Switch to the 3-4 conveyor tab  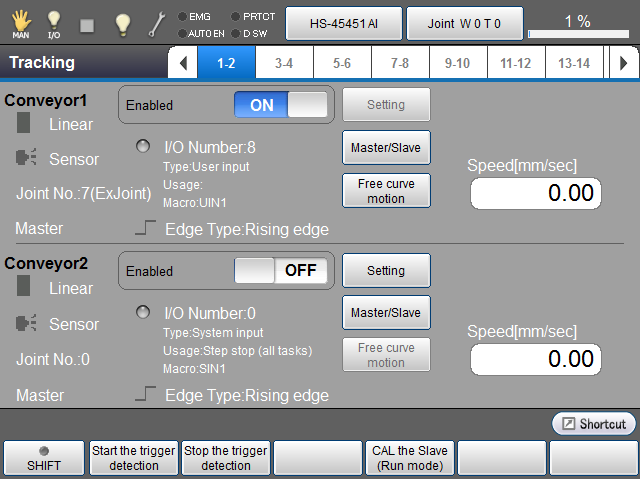(x=283, y=63)
